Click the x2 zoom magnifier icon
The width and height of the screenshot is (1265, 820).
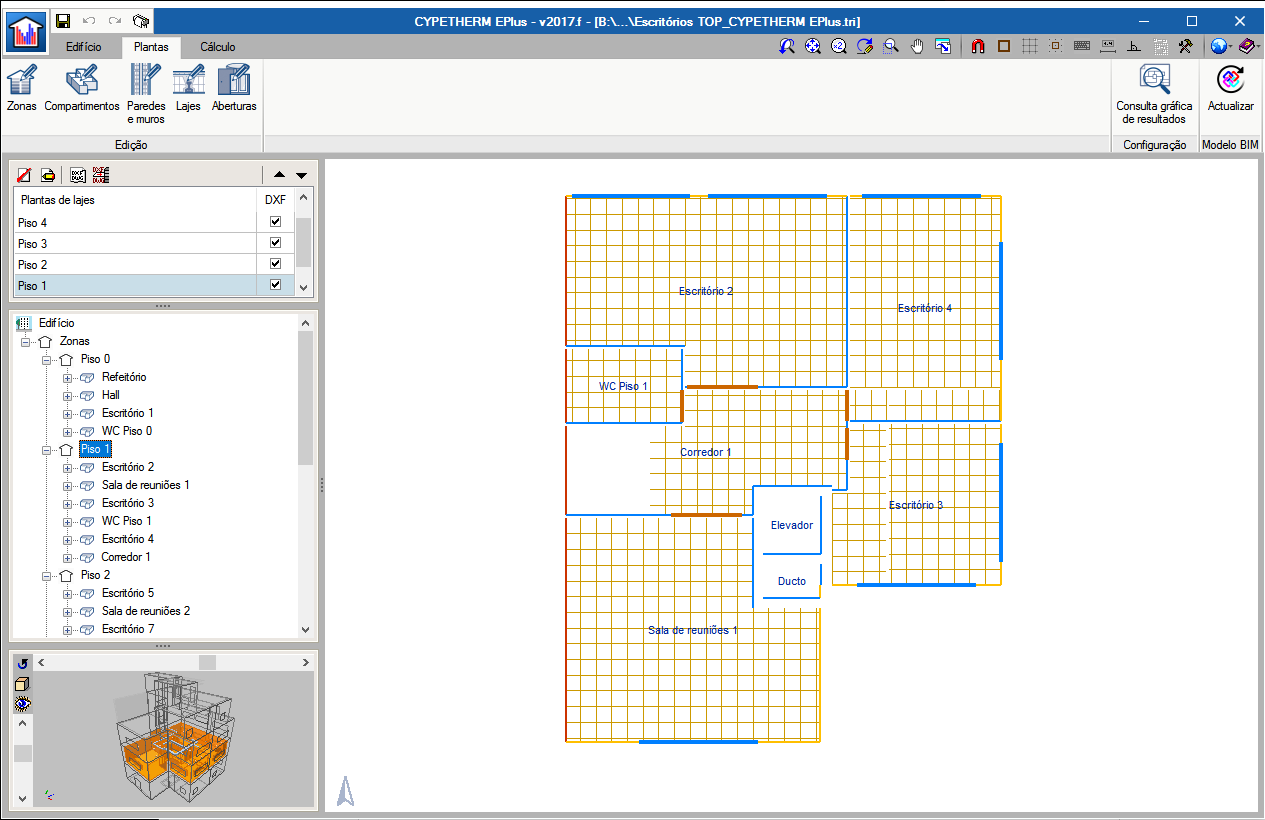pos(839,46)
